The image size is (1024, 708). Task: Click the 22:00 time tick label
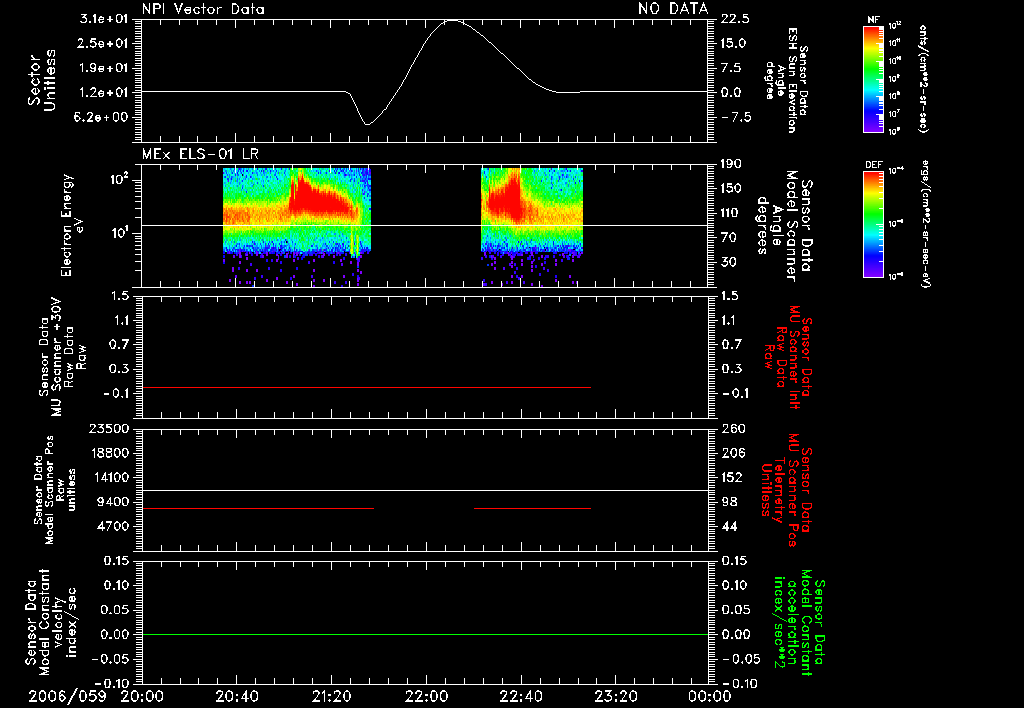tap(426, 696)
